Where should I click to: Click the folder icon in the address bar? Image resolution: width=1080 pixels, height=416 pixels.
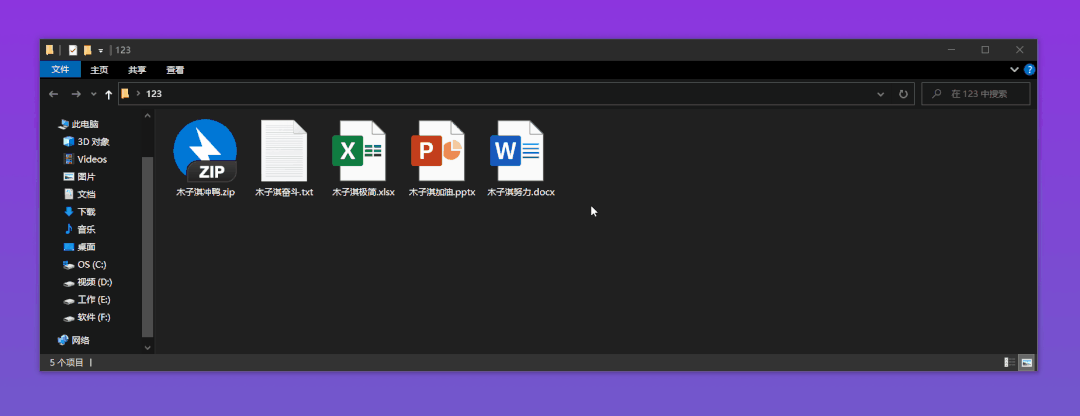pos(125,94)
